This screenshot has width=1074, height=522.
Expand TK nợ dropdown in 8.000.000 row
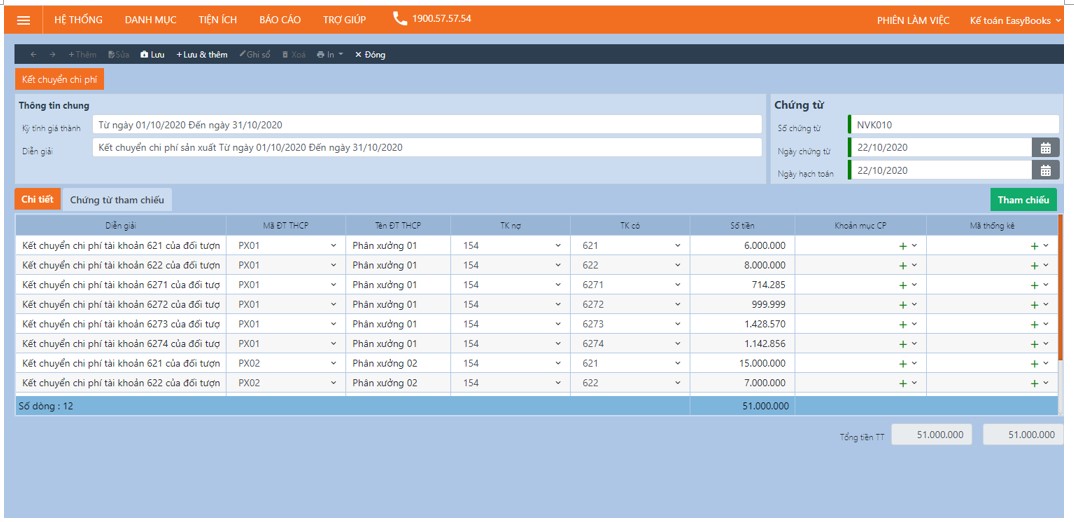558,266
